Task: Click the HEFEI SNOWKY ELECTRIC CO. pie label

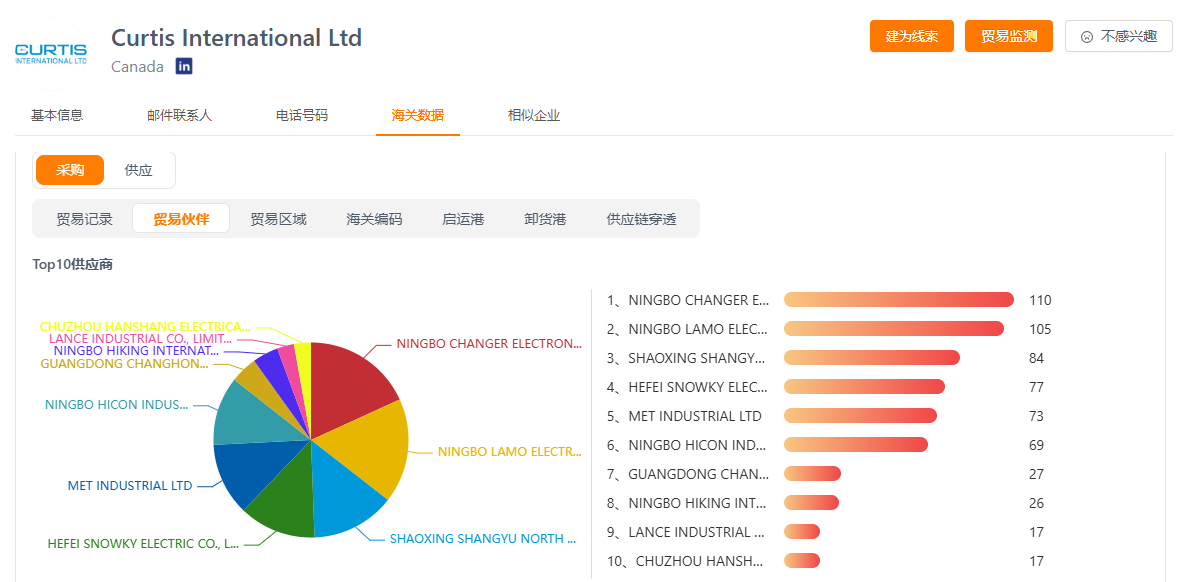Action: pos(143,544)
